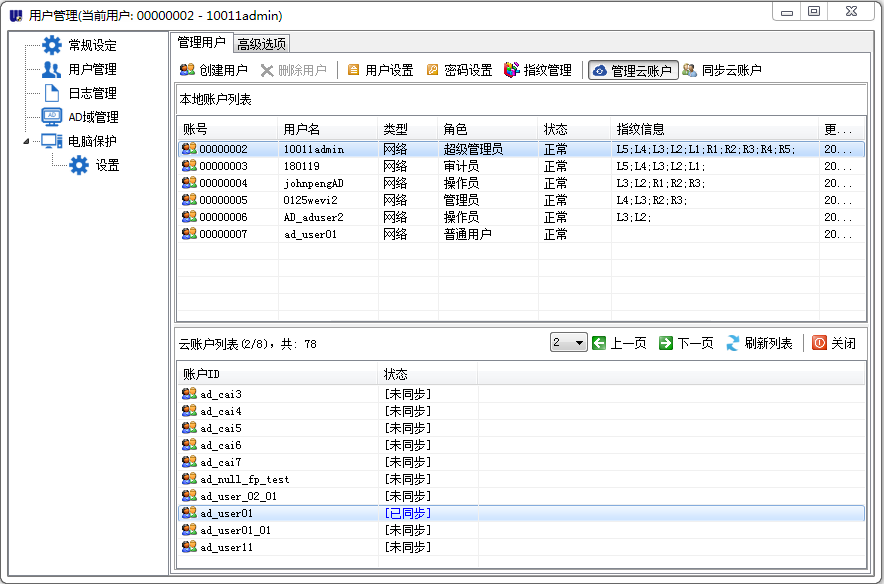Viewport: 884px width, 584px height.
Task: Select user icon of account 00000007
Action: pyautogui.click(x=189, y=233)
